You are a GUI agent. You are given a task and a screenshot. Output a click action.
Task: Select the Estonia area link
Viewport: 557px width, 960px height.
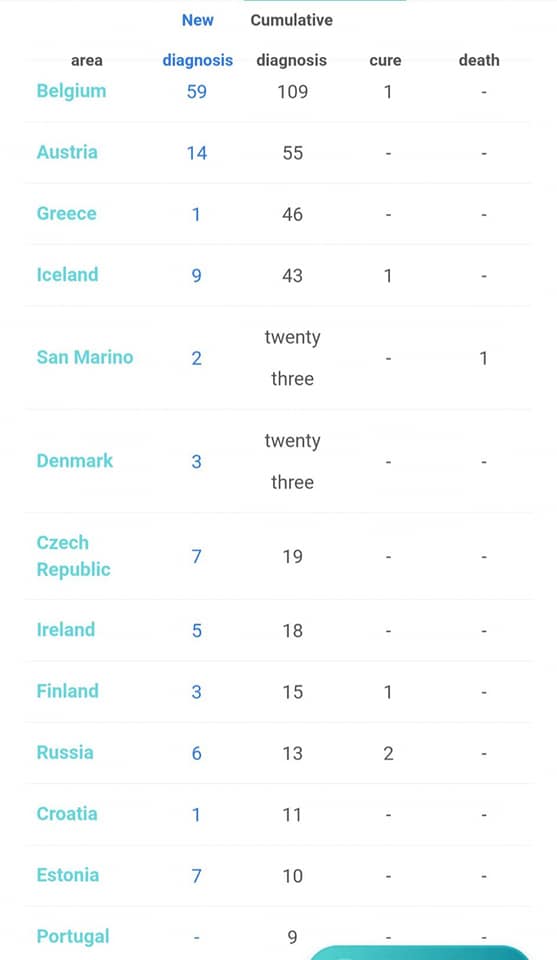(x=68, y=875)
